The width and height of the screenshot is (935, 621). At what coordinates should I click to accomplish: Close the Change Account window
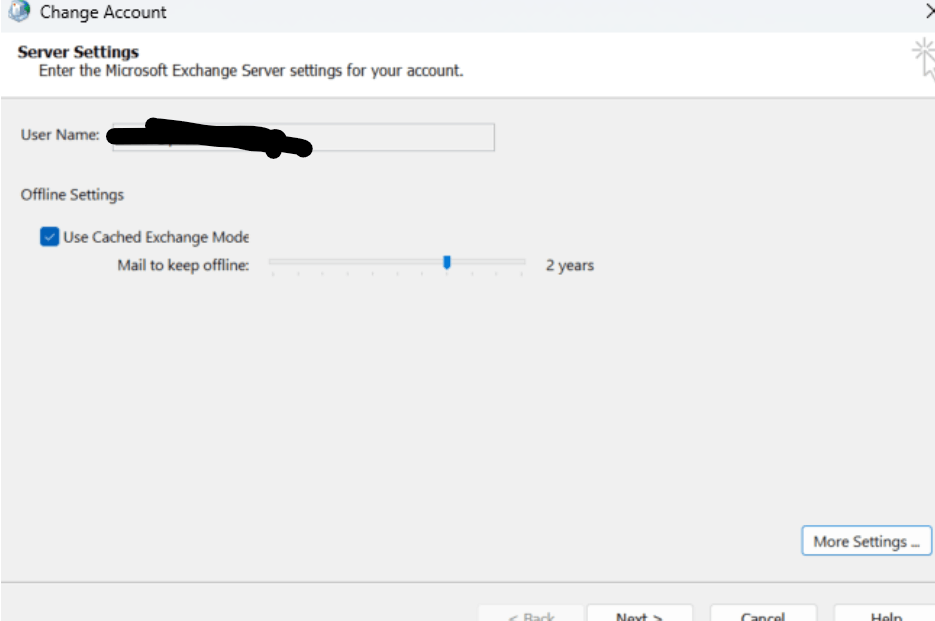tap(930, 11)
